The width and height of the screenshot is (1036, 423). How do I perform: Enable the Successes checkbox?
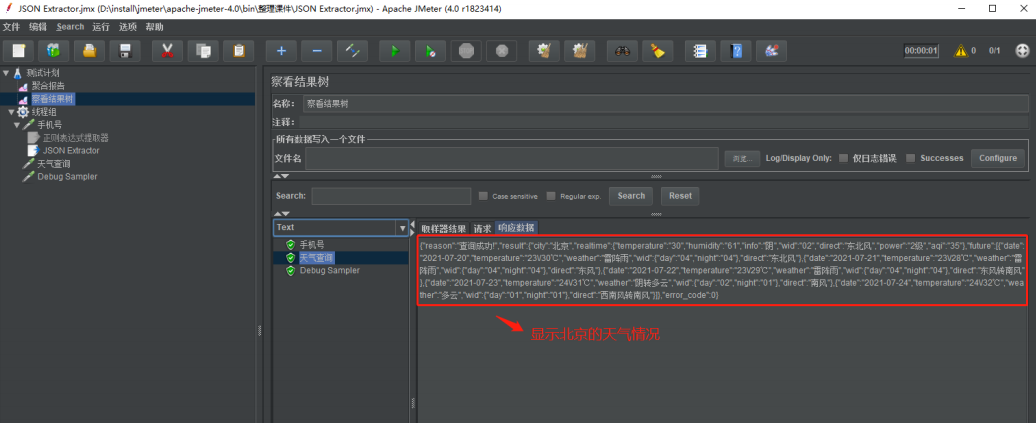click(910, 158)
